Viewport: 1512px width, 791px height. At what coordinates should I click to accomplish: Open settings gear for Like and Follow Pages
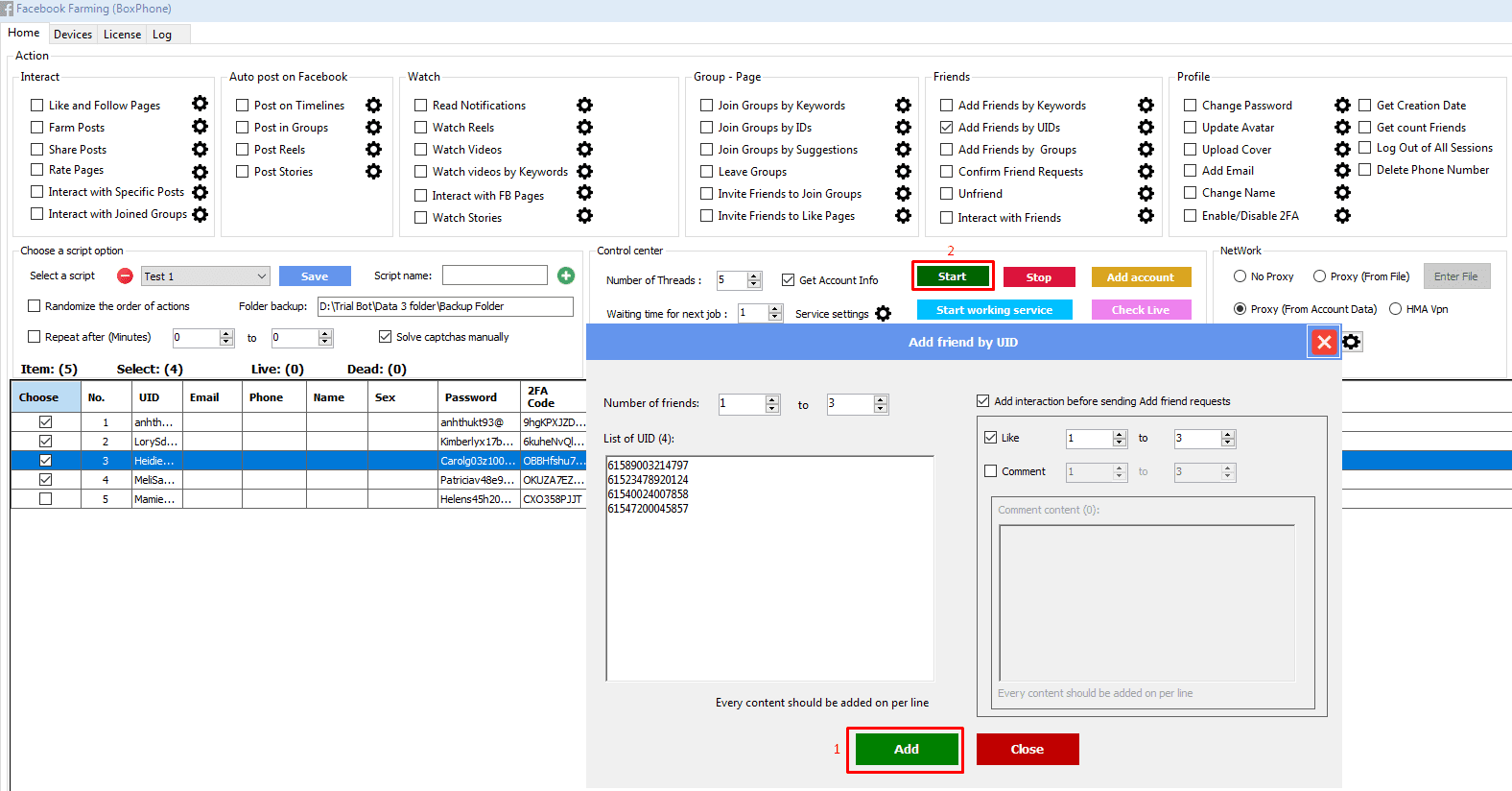200,104
